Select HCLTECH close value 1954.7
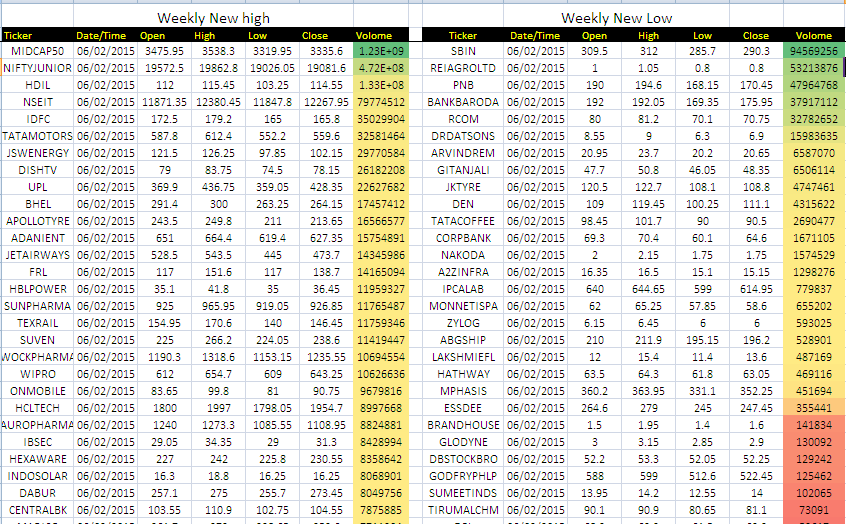This screenshot has width=846, height=524. [x=326, y=408]
